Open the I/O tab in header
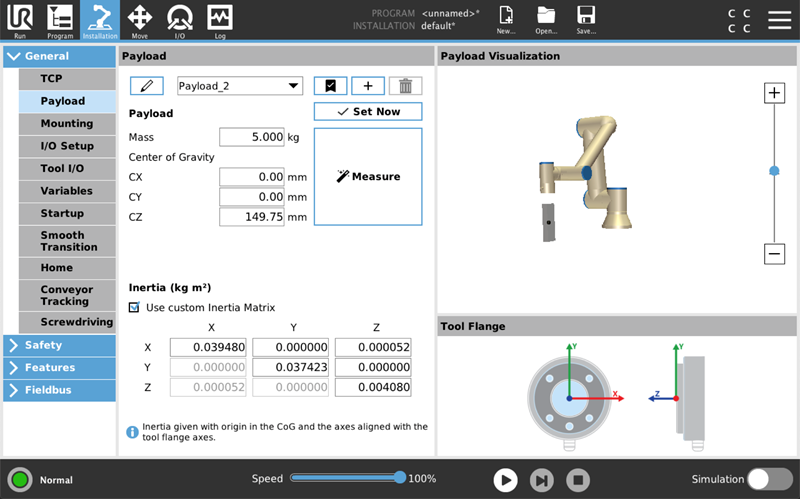 tap(180, 19)
